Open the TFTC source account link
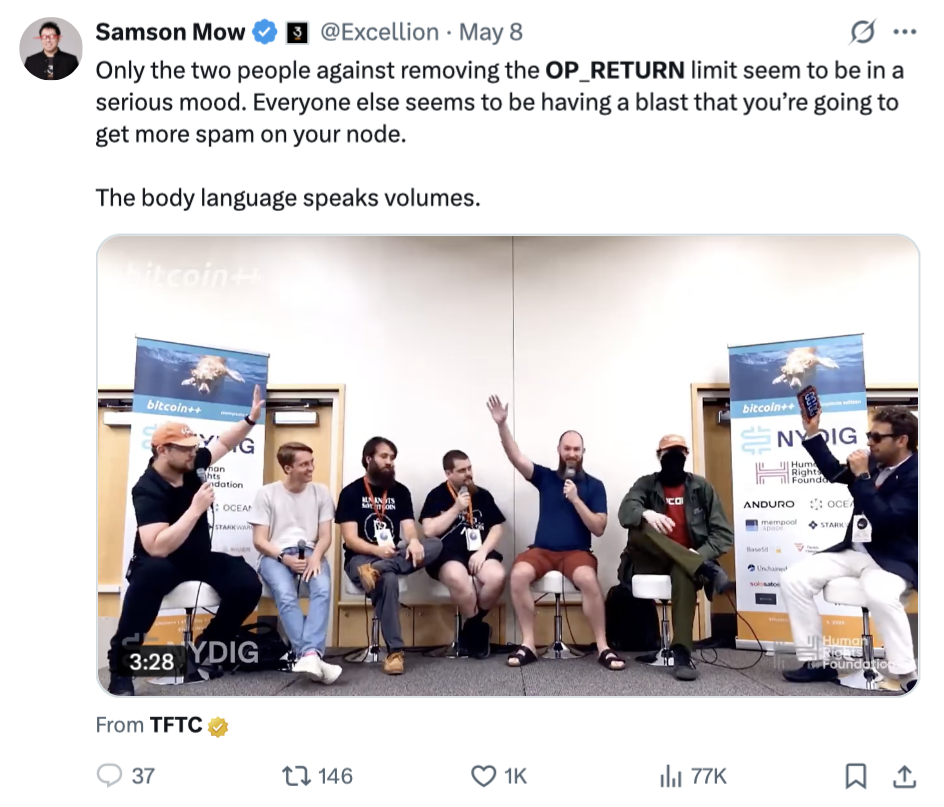944x807 pixels. pyautogui.click(x=176, y=725)
